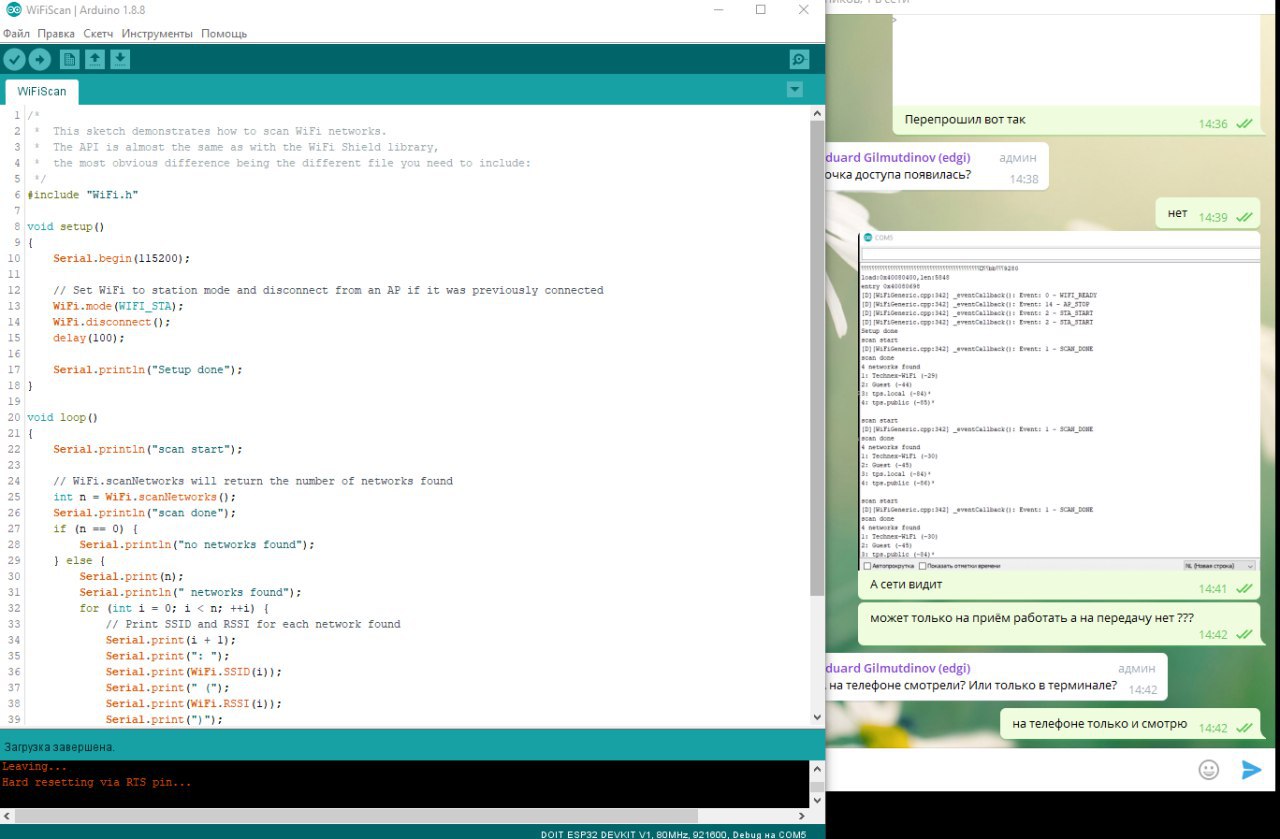Save the sketch with the down-arrow icon
This screenshot has width=1280, height=839.
coord(120,60)
